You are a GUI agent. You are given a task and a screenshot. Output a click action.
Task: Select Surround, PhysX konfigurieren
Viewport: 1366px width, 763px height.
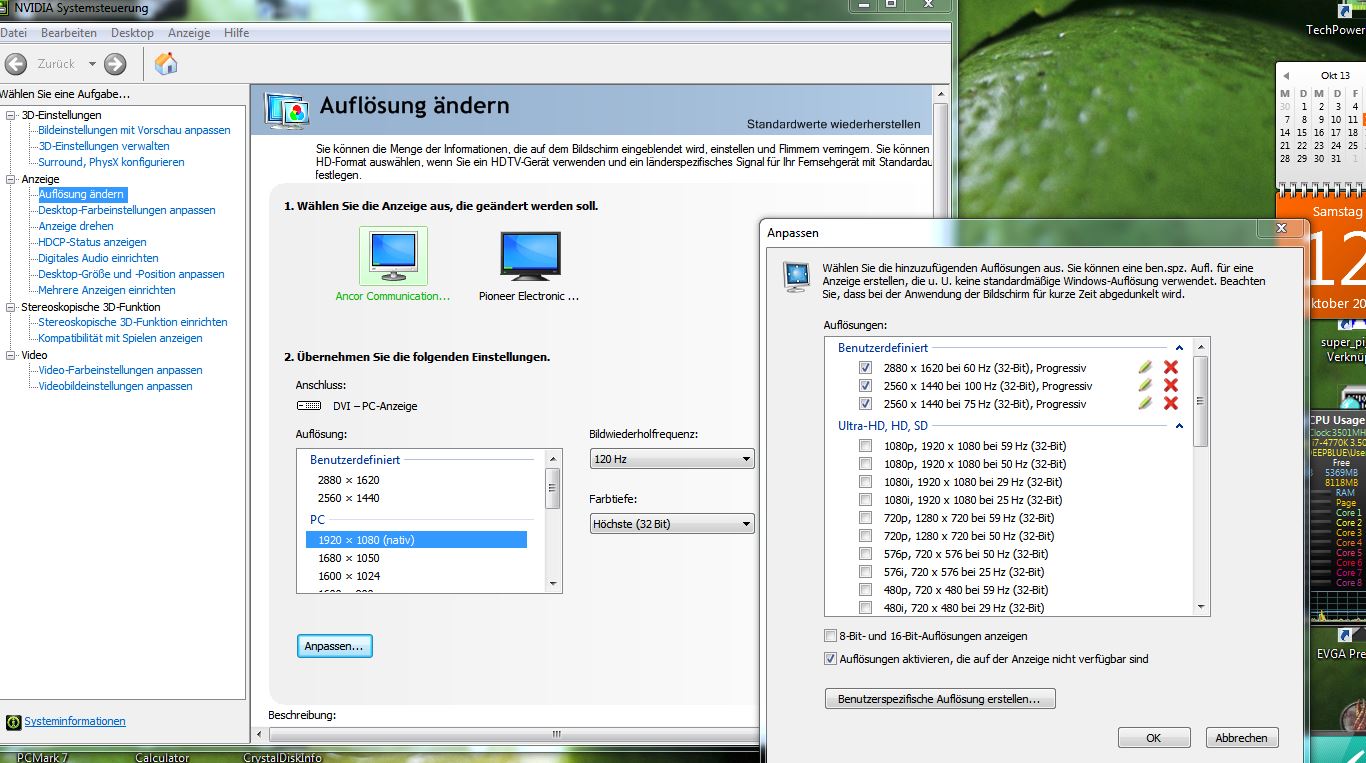point(111,162)
